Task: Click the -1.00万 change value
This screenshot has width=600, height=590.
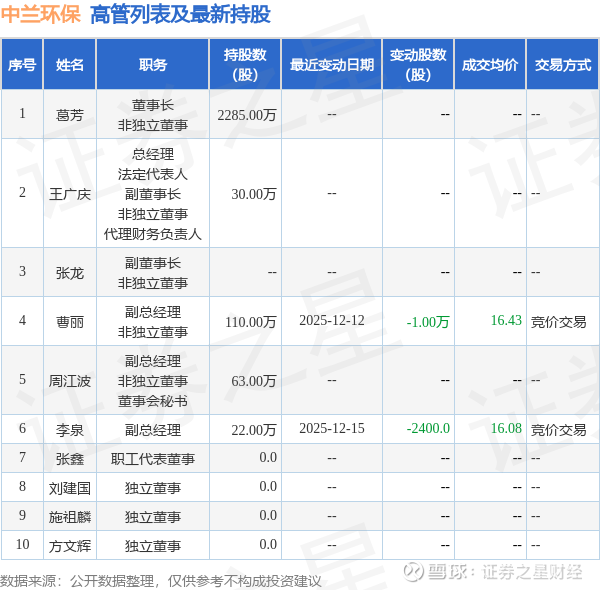Action: tap(428, 322)
